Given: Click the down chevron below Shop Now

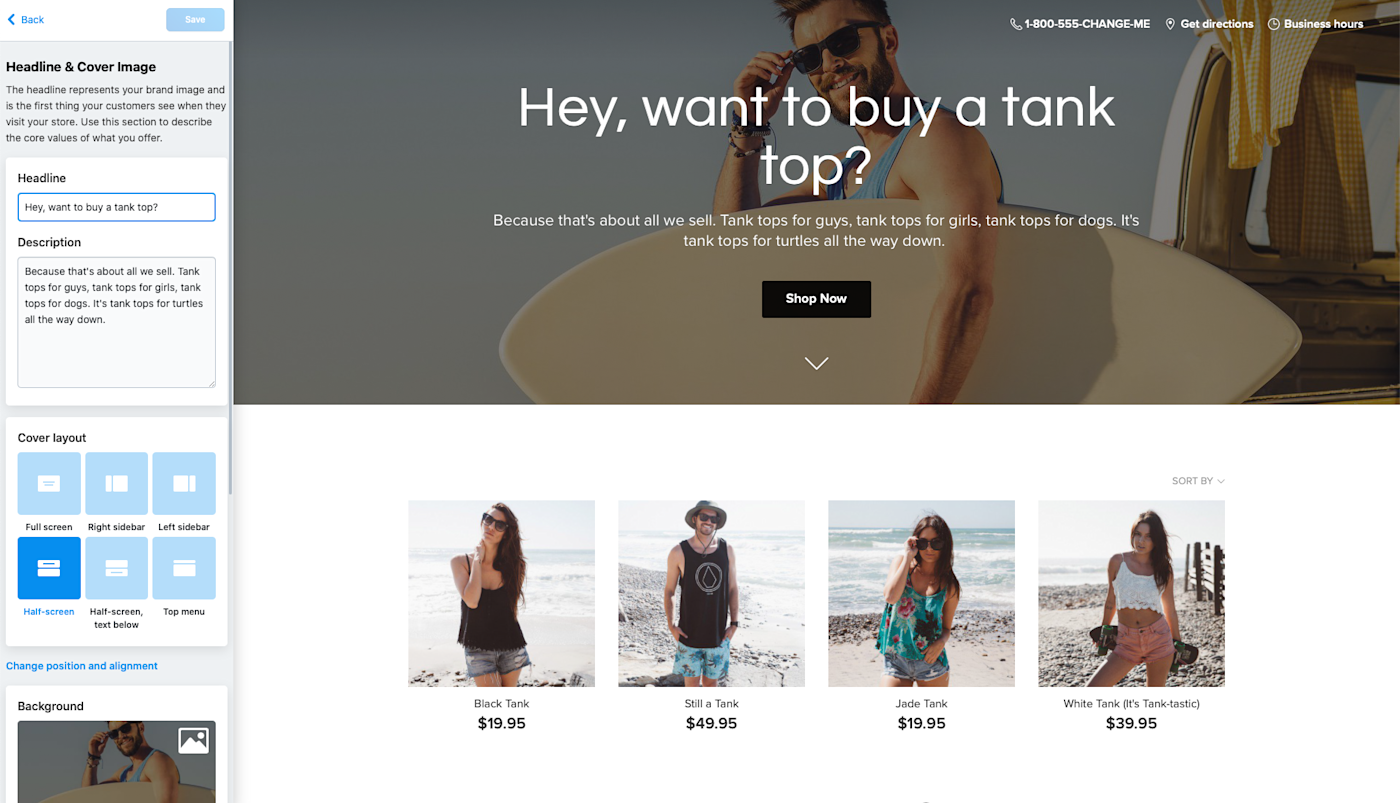Looking at the screenshot, I should 816,363.
